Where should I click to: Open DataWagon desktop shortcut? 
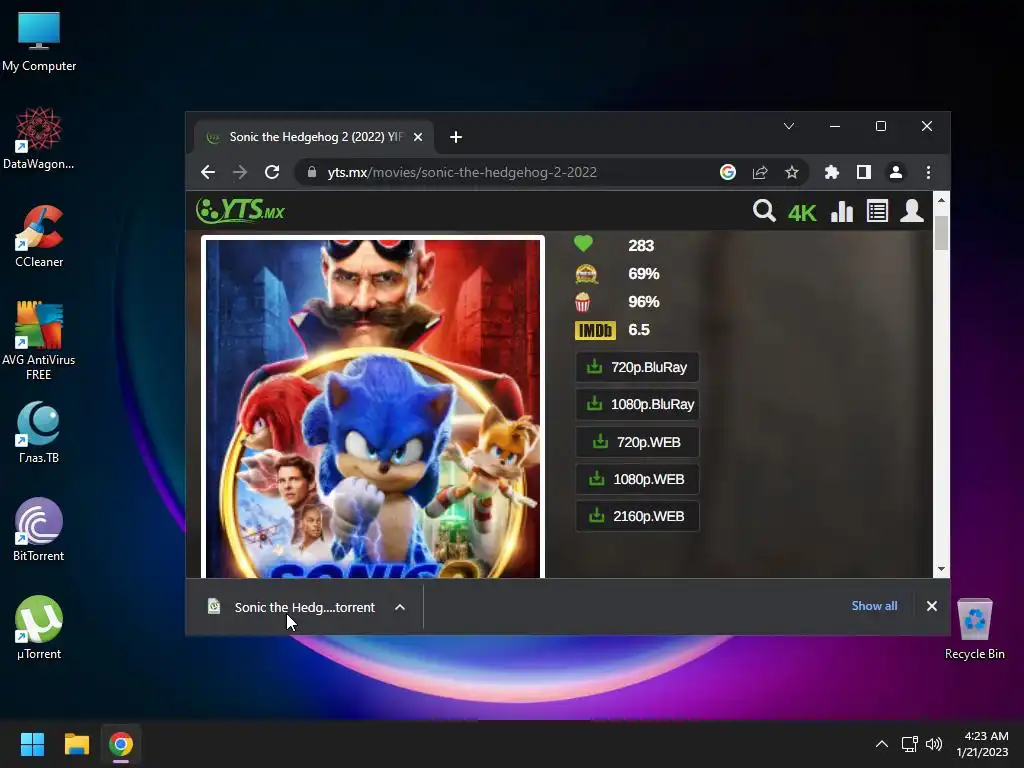click(x=39, y=138)
